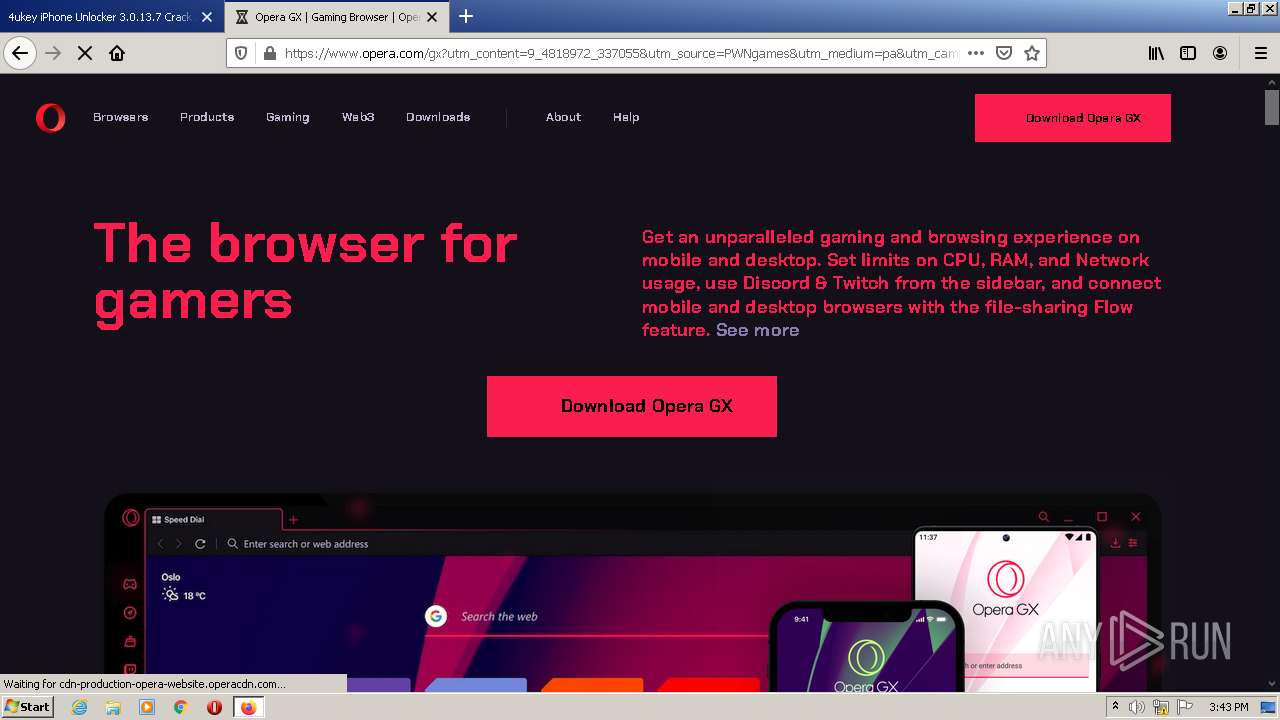Screen dimensions: 1280x720
Task: Launch Chrome from the taskbar
Action: (181, 707)
